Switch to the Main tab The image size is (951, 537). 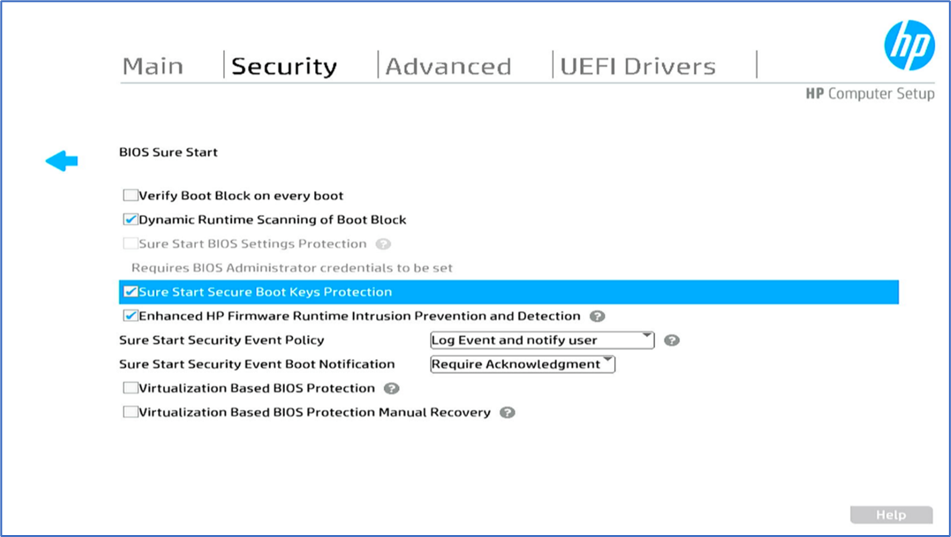153,67
